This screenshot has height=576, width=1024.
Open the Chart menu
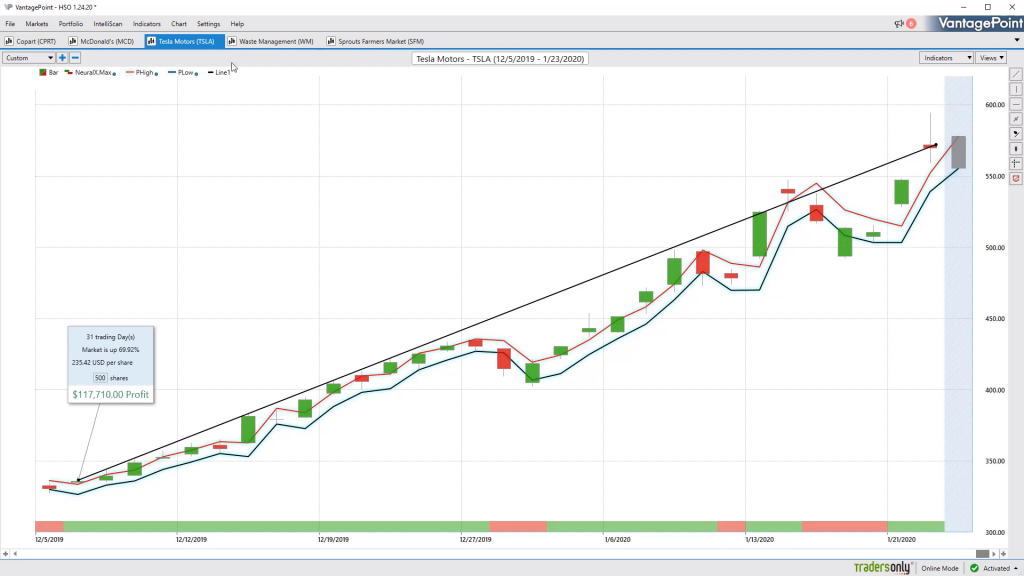pos(179,24)
